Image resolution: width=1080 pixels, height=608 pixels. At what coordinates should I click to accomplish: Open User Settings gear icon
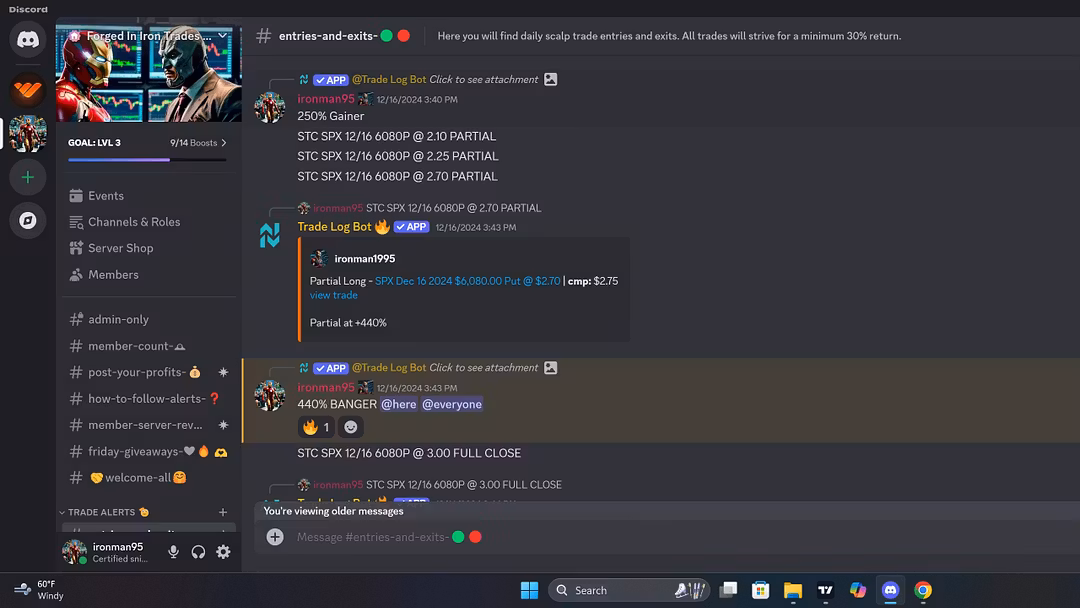[223, 552]
